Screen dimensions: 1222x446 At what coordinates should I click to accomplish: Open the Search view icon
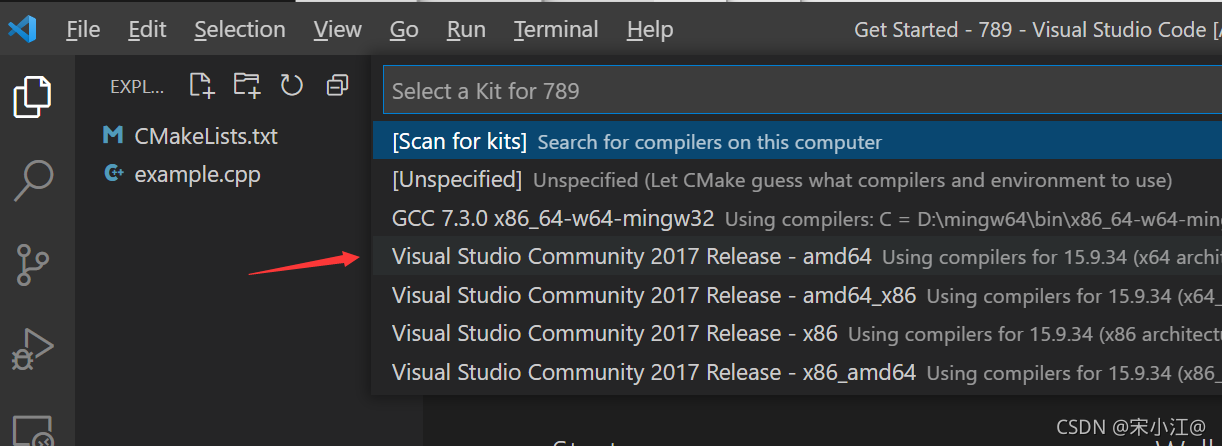[33, 180]
